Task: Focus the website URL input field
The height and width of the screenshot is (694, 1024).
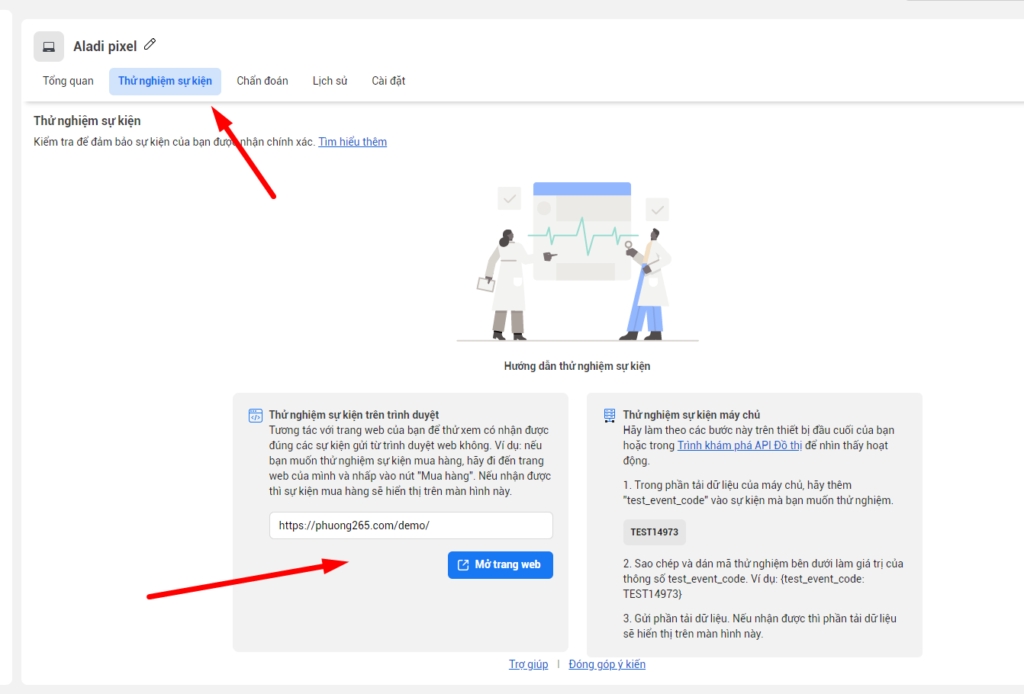Action: coord(410,525)
